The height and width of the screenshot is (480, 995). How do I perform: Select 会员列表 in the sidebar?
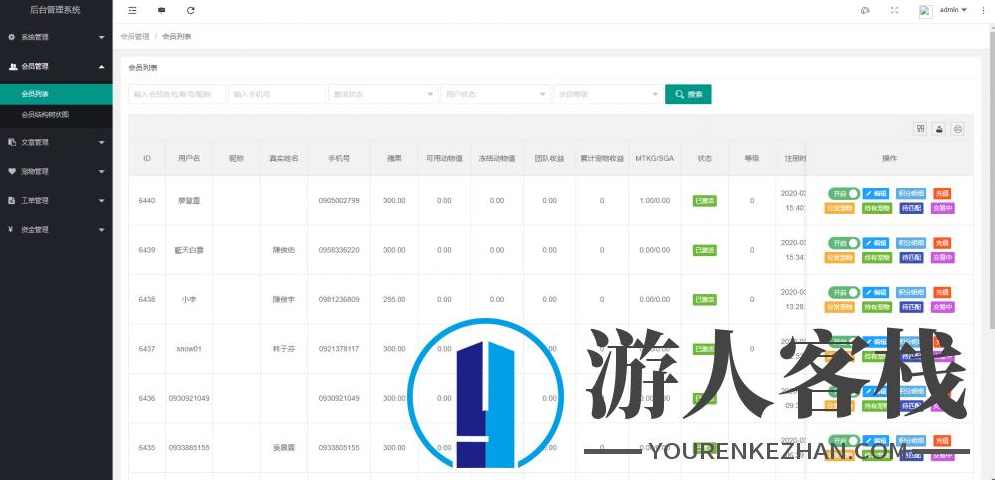click(56, 94)
